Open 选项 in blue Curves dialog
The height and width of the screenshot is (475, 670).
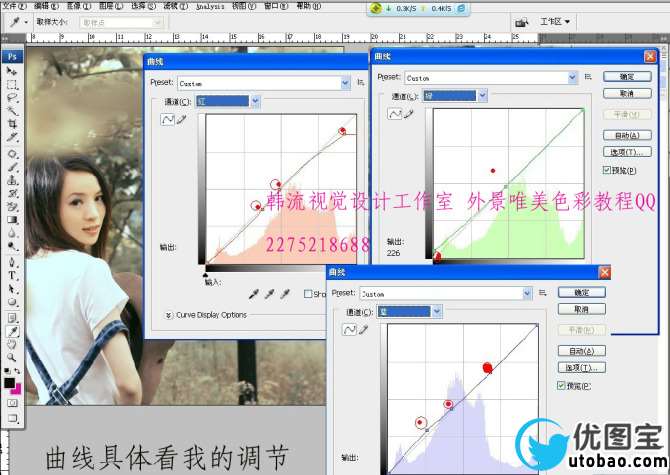[582, 367]
